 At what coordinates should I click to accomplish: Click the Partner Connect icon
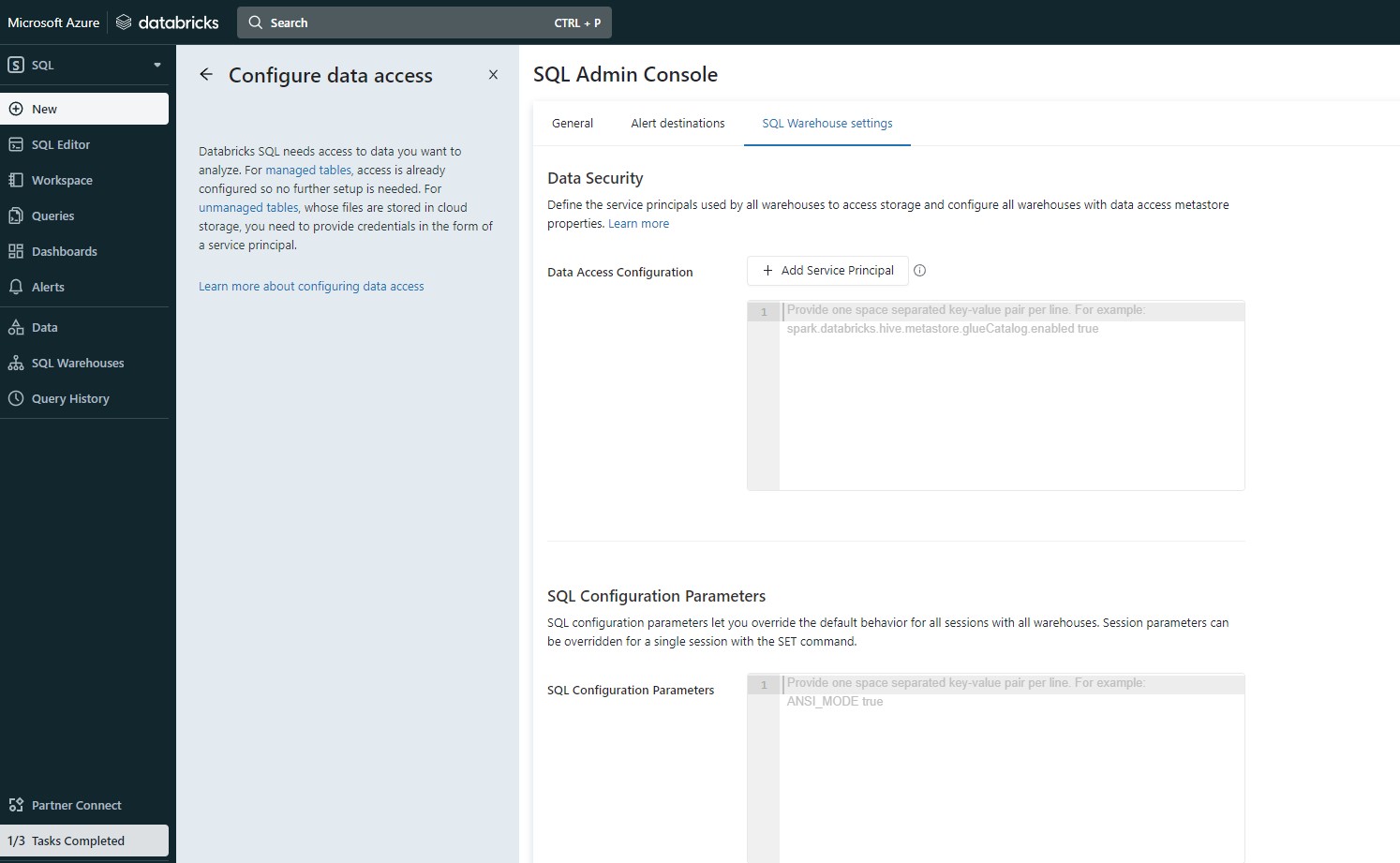point(16,805)
